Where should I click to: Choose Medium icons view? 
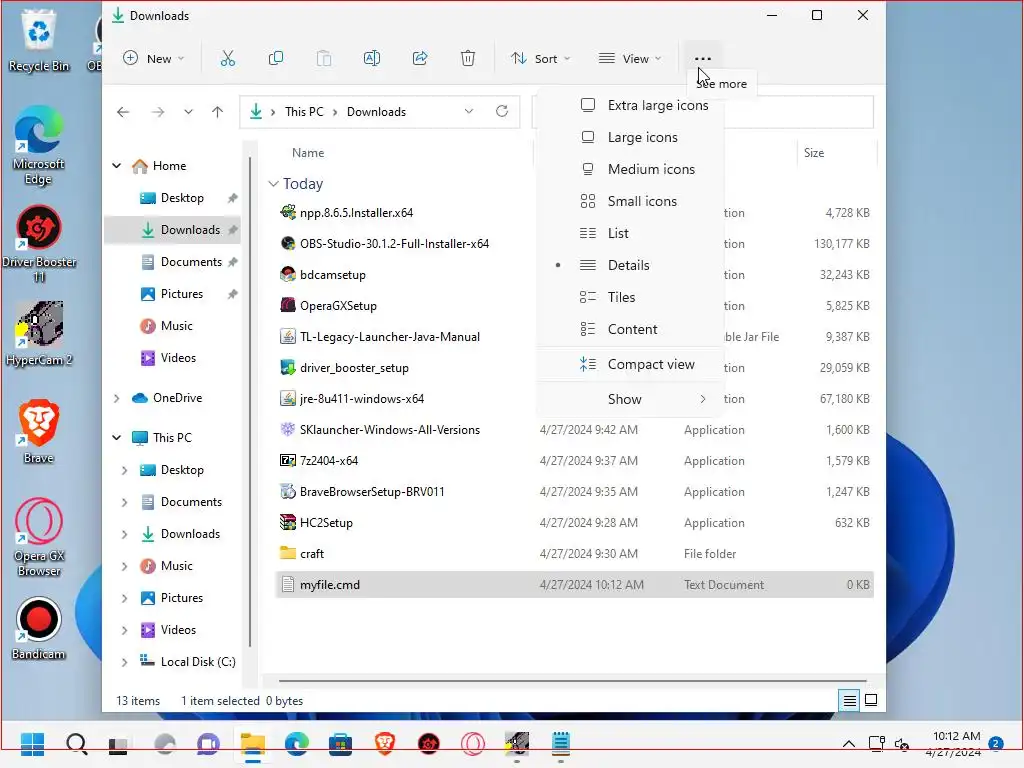click(630, 169)
